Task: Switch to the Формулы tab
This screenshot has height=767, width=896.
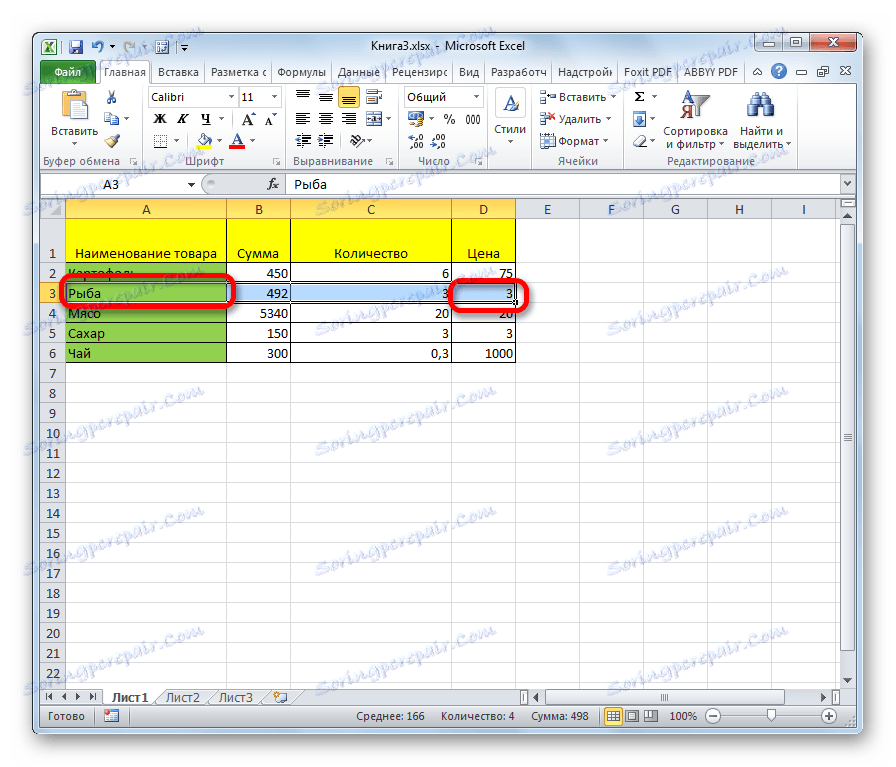Action: (x=301, y=72)
